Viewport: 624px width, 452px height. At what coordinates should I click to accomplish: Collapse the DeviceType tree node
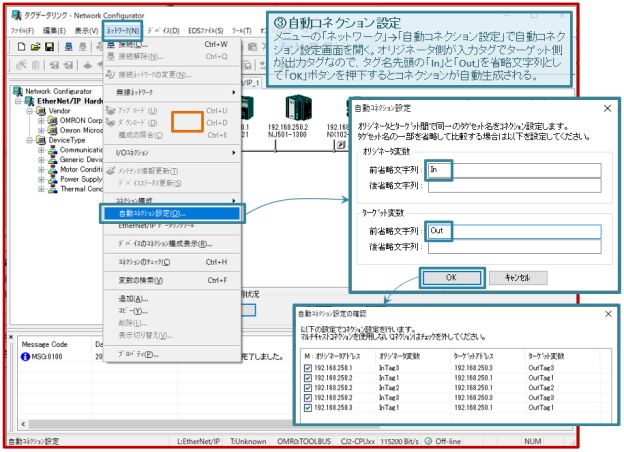click(x=29, y=140)
